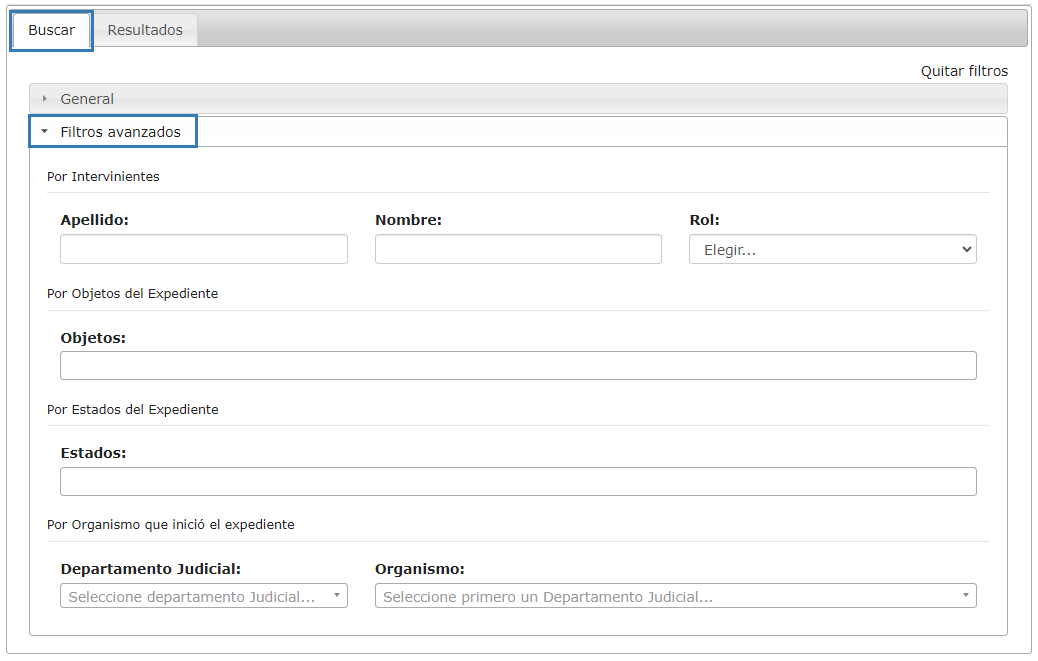Click the "Apellido:" label text
Screen dimensions: 1038x661
(x=94, y=220)
